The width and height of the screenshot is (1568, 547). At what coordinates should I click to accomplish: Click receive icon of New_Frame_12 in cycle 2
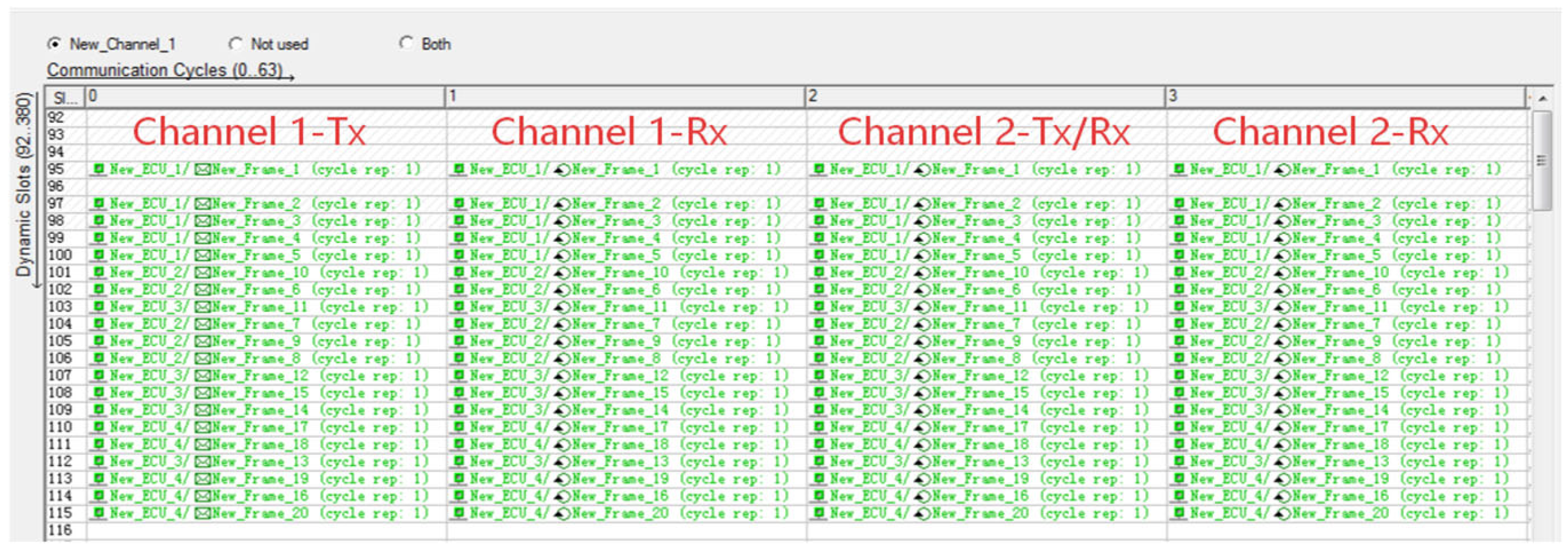(923, 376)
